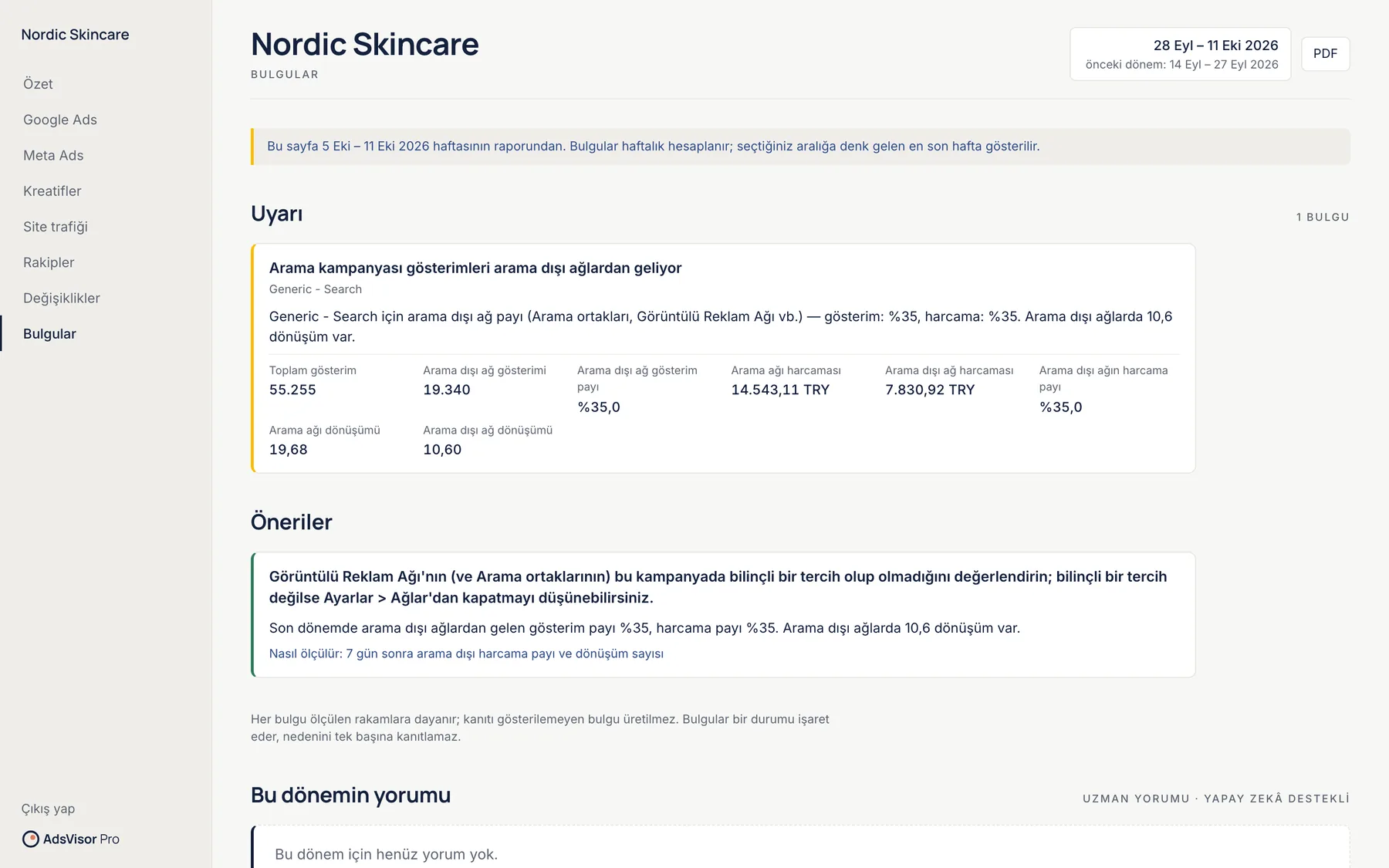Click the Bu dönemin yorumu heading
This screenshot has width=1389, height=868.
tap(350, 795)
